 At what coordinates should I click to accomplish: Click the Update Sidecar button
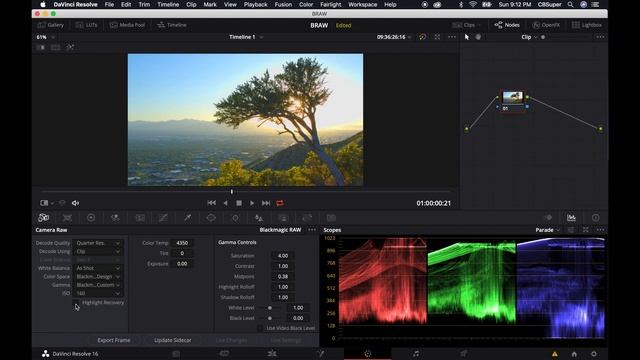173,340
